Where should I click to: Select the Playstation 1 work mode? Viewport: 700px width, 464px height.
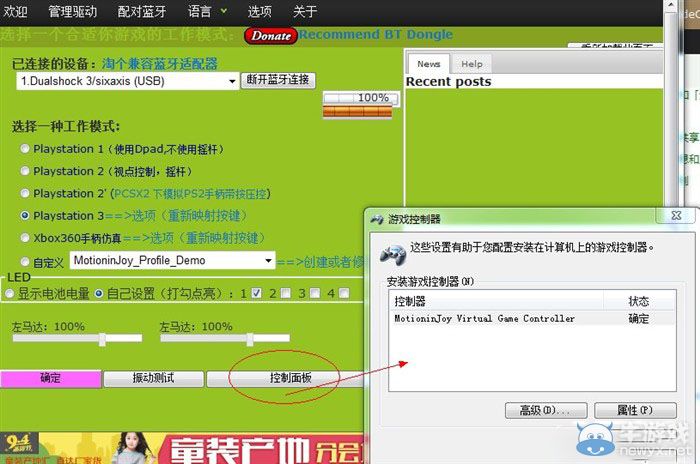(x=25, y=149)
